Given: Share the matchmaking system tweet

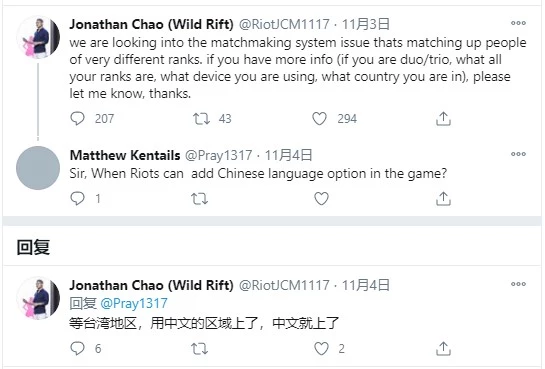Looking at the screenshot, I should [443, 118].
